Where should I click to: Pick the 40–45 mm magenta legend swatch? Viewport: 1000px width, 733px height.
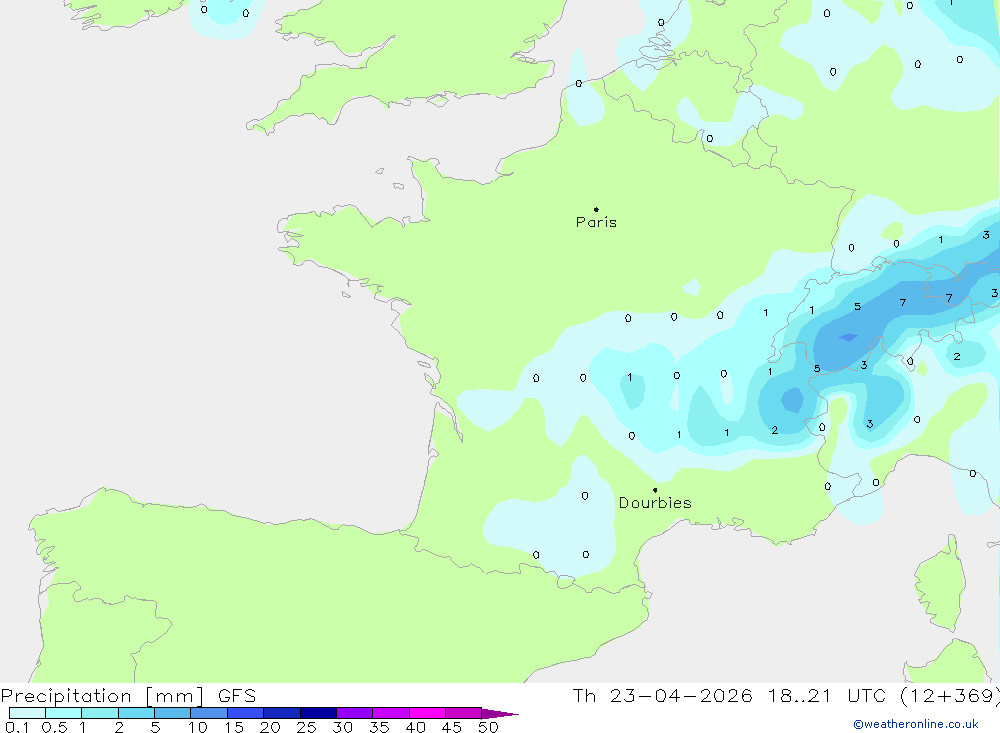427,713
